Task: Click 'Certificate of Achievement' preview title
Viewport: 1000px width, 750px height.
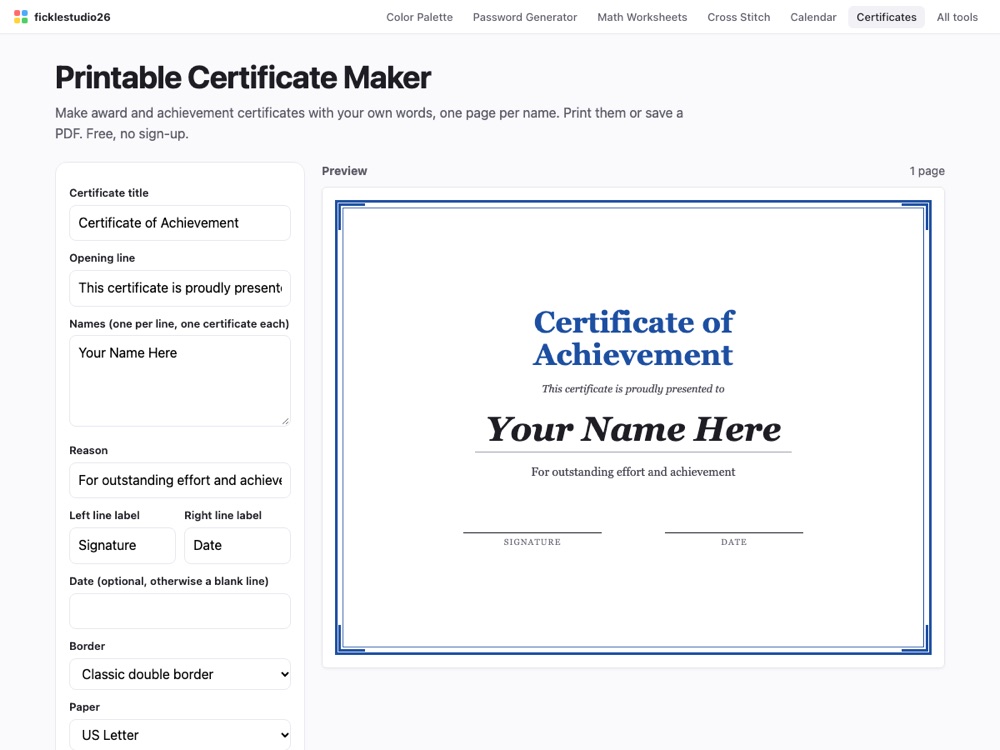Action: (633, 338)
